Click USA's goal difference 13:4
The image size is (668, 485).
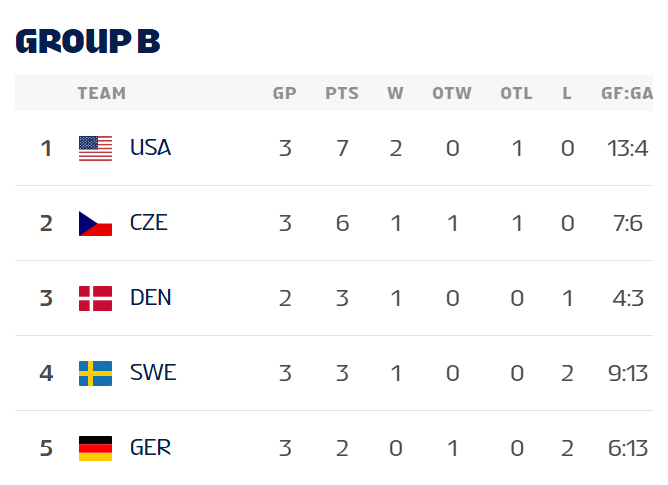click(627, 148)
